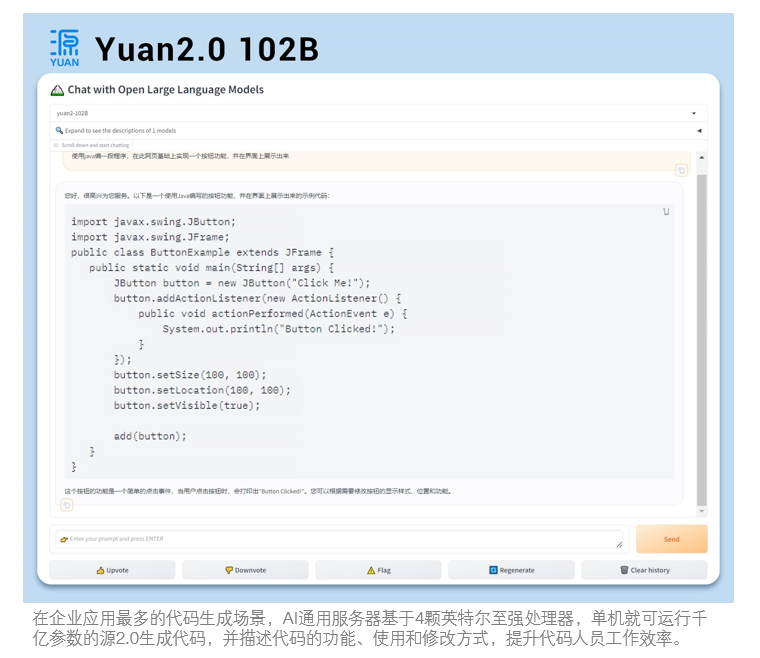The image size is (760, 658).
Task: Click the chat scrollbar down arrow
Action: click(701, 511)
